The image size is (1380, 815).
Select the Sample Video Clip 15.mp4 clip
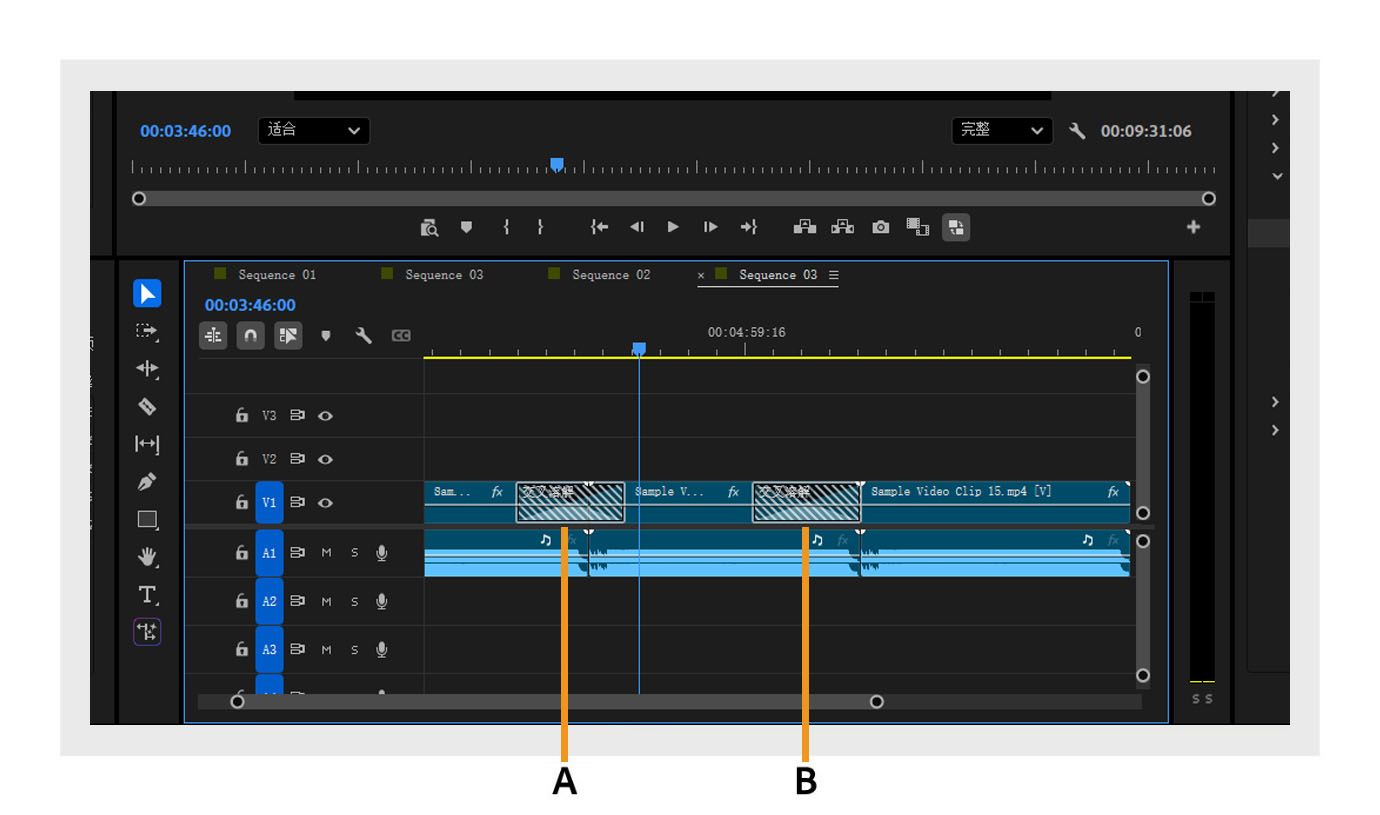[995, 502]
